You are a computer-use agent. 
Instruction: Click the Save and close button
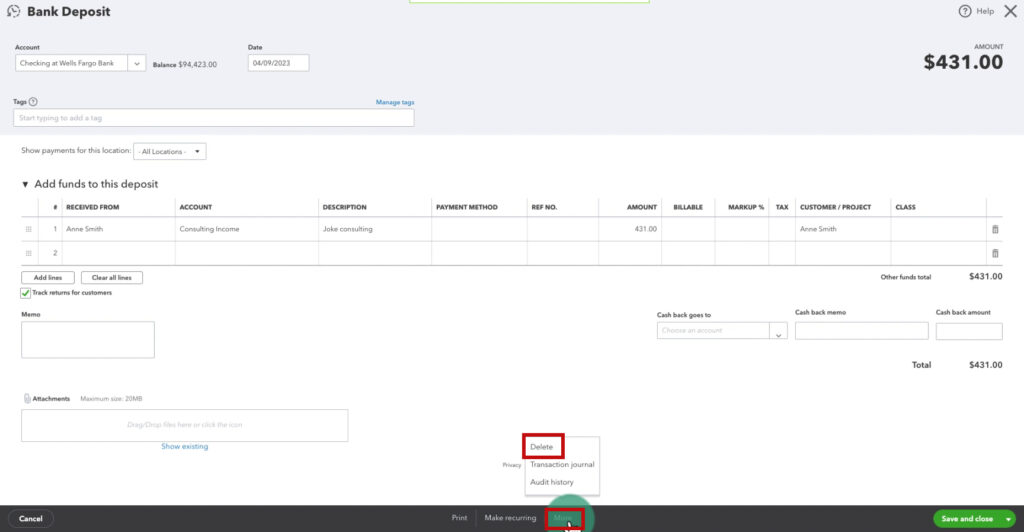[x=967, y=519]
